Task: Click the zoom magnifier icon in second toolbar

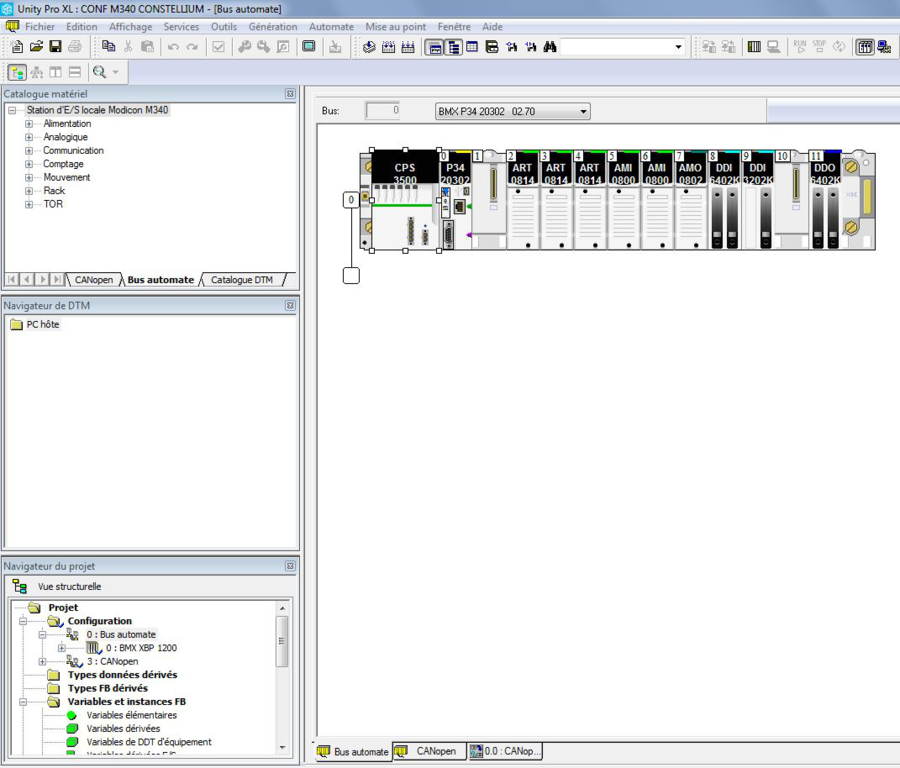Action: (x=99, y=72)
